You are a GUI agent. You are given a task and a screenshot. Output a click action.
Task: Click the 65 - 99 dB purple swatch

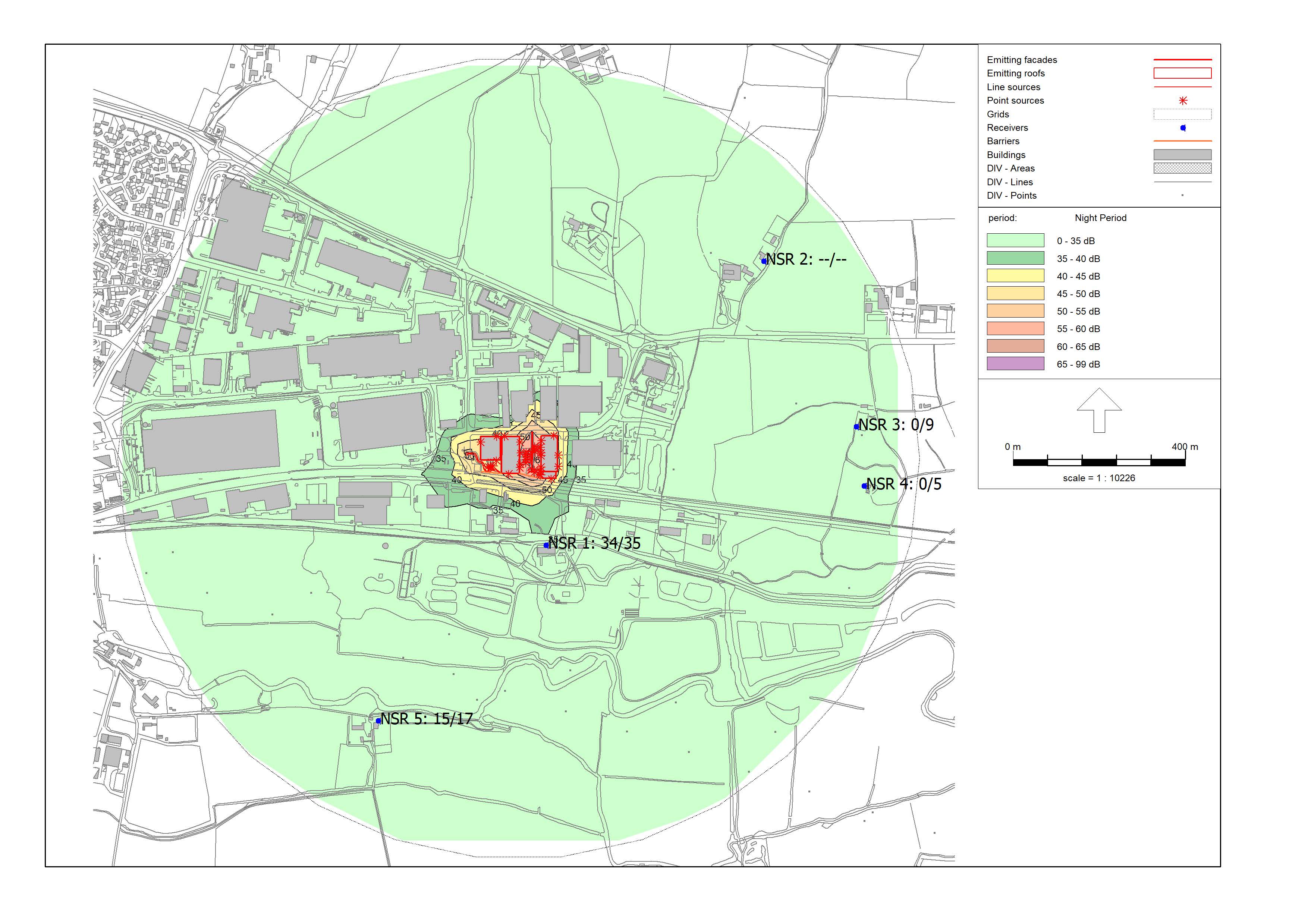tap(1015, 364)
